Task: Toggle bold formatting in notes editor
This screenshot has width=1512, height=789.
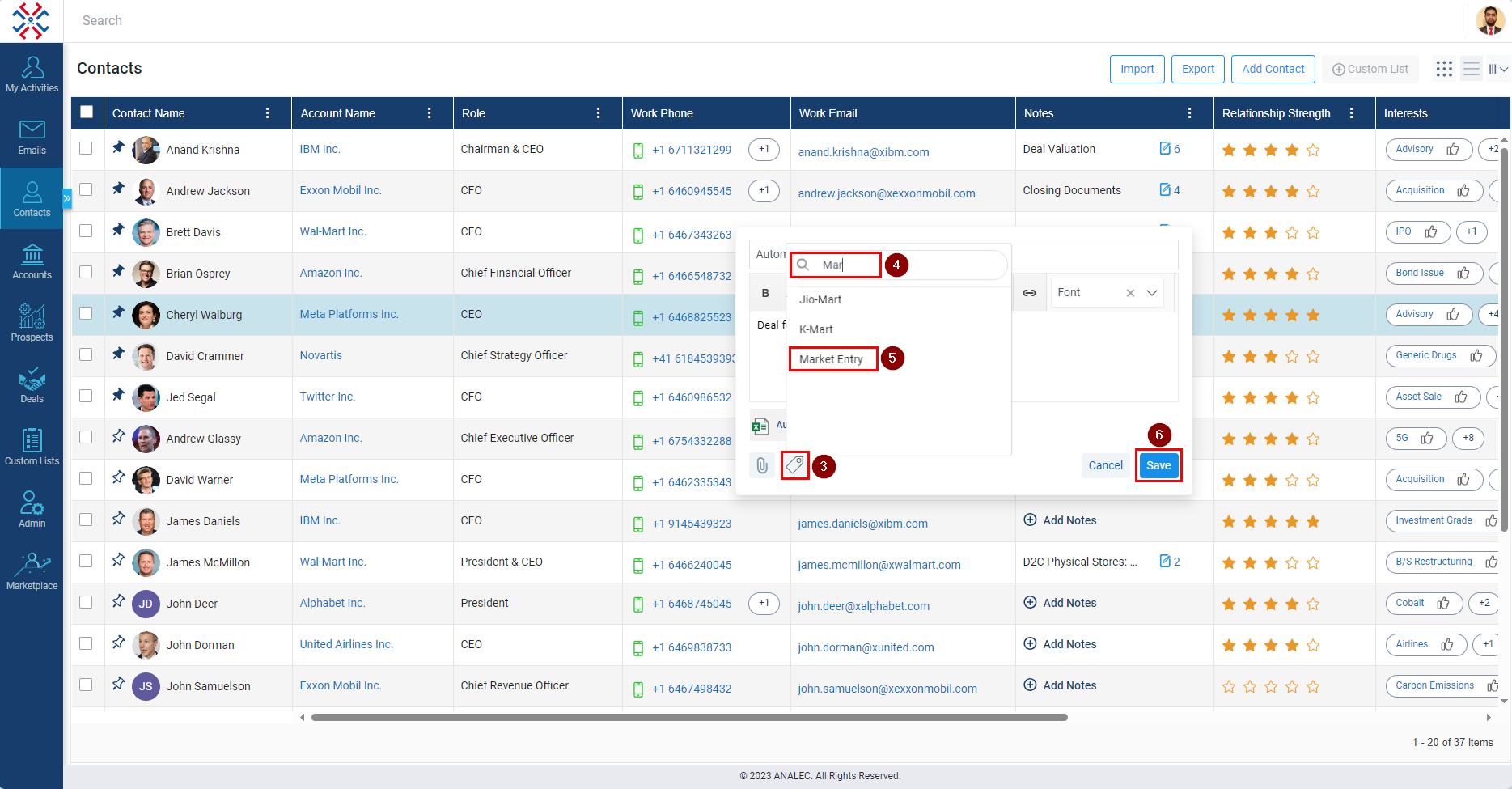Action: point(765,293)
